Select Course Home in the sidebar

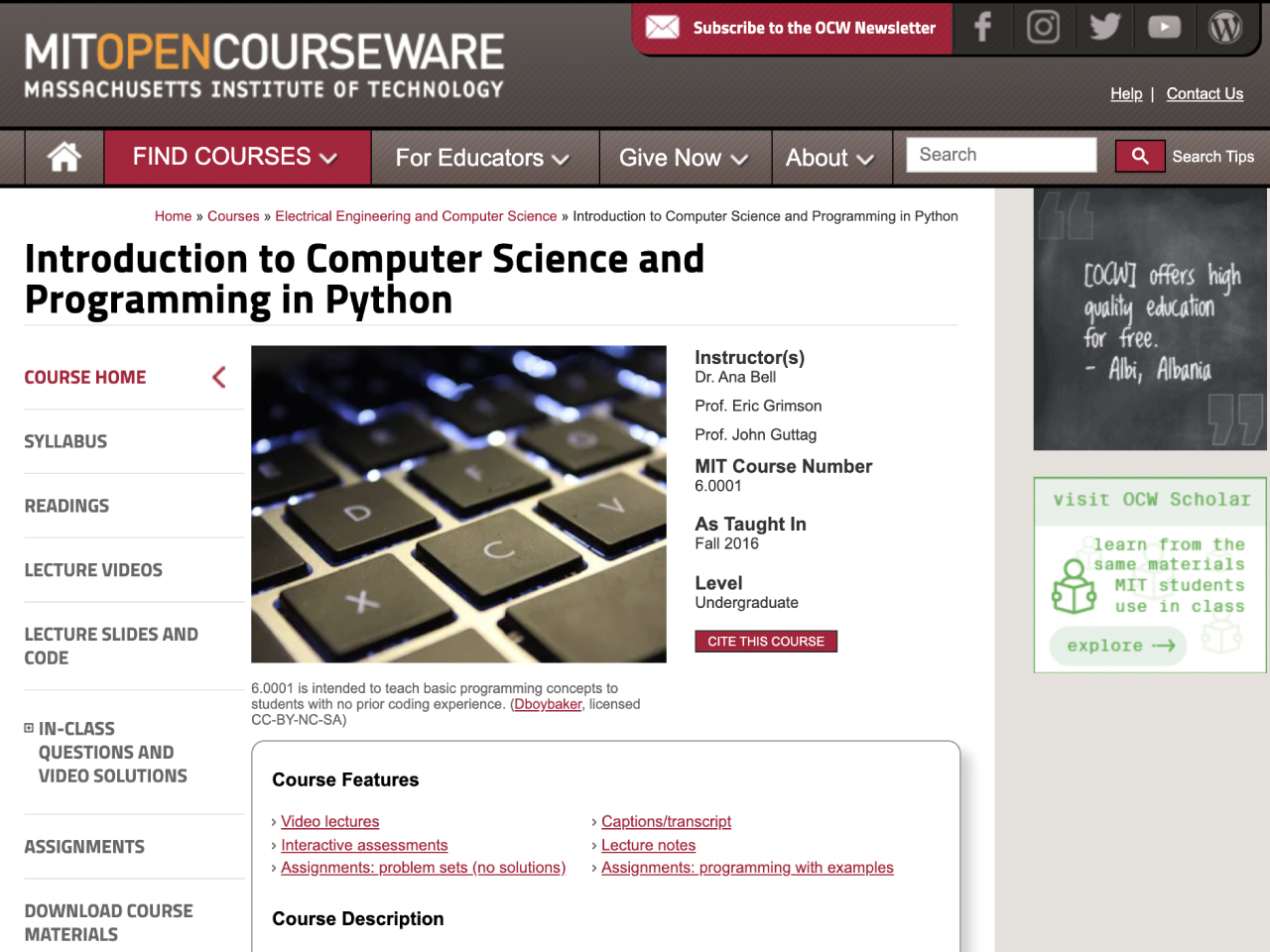[x=85, y=378]
